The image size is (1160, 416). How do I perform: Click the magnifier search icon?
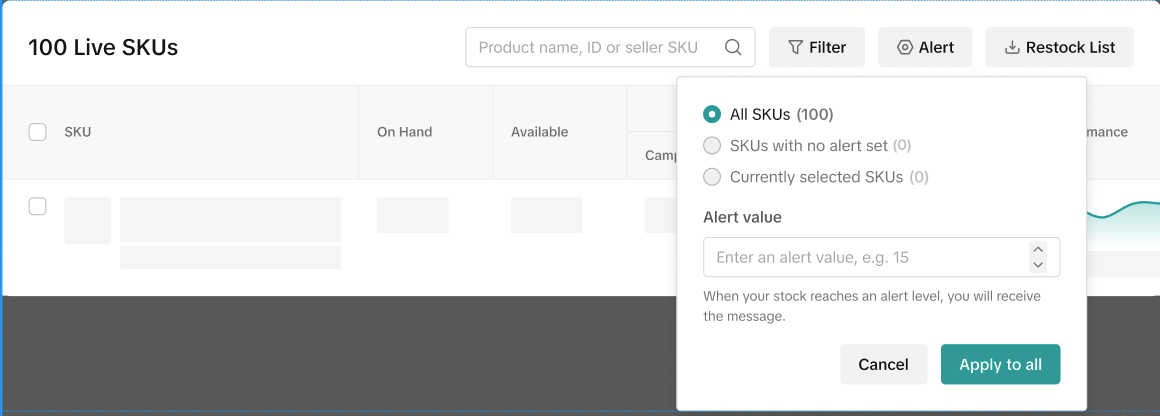[733, 47]
